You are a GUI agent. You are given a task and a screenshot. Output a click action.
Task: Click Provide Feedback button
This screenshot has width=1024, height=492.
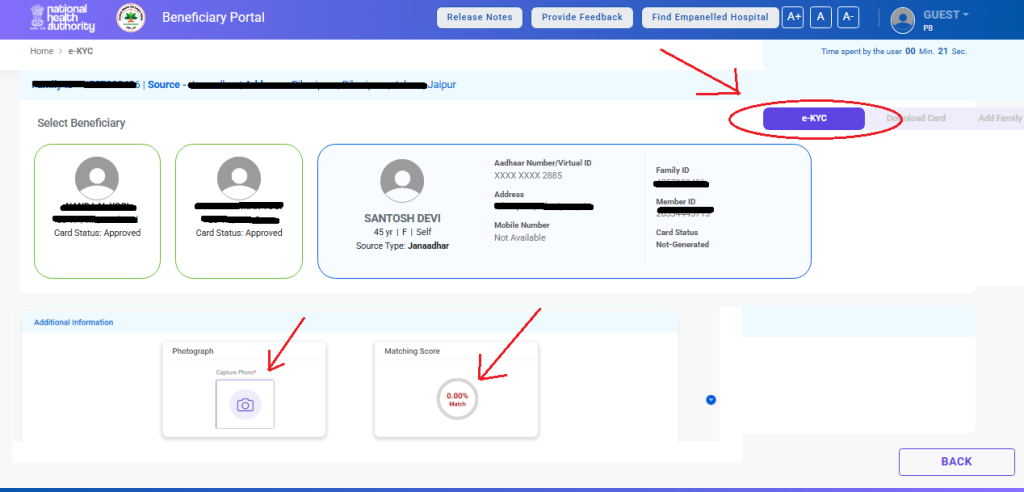coord(583,17)
